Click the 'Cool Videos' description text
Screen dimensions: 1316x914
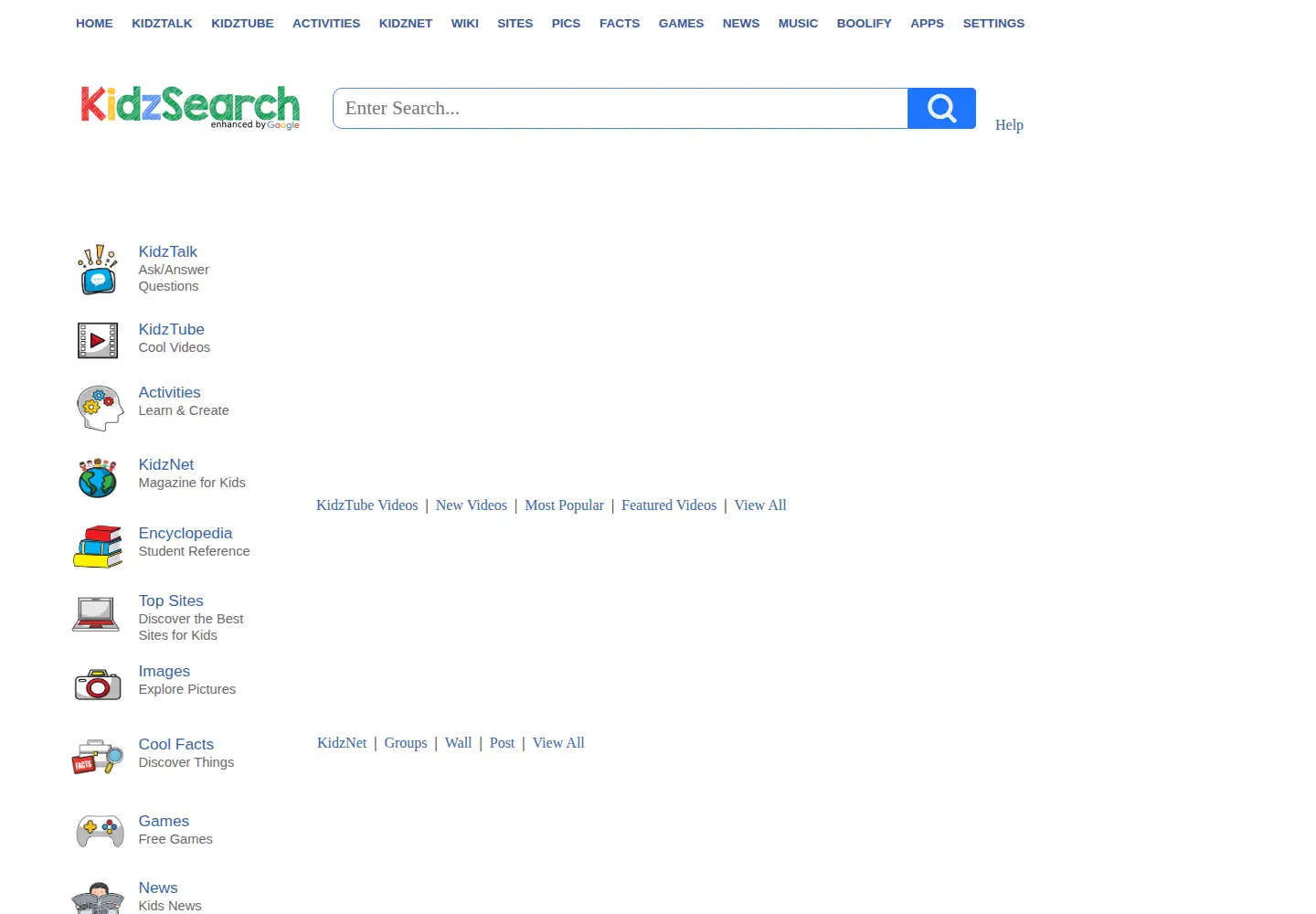click(x=174, y=347)
